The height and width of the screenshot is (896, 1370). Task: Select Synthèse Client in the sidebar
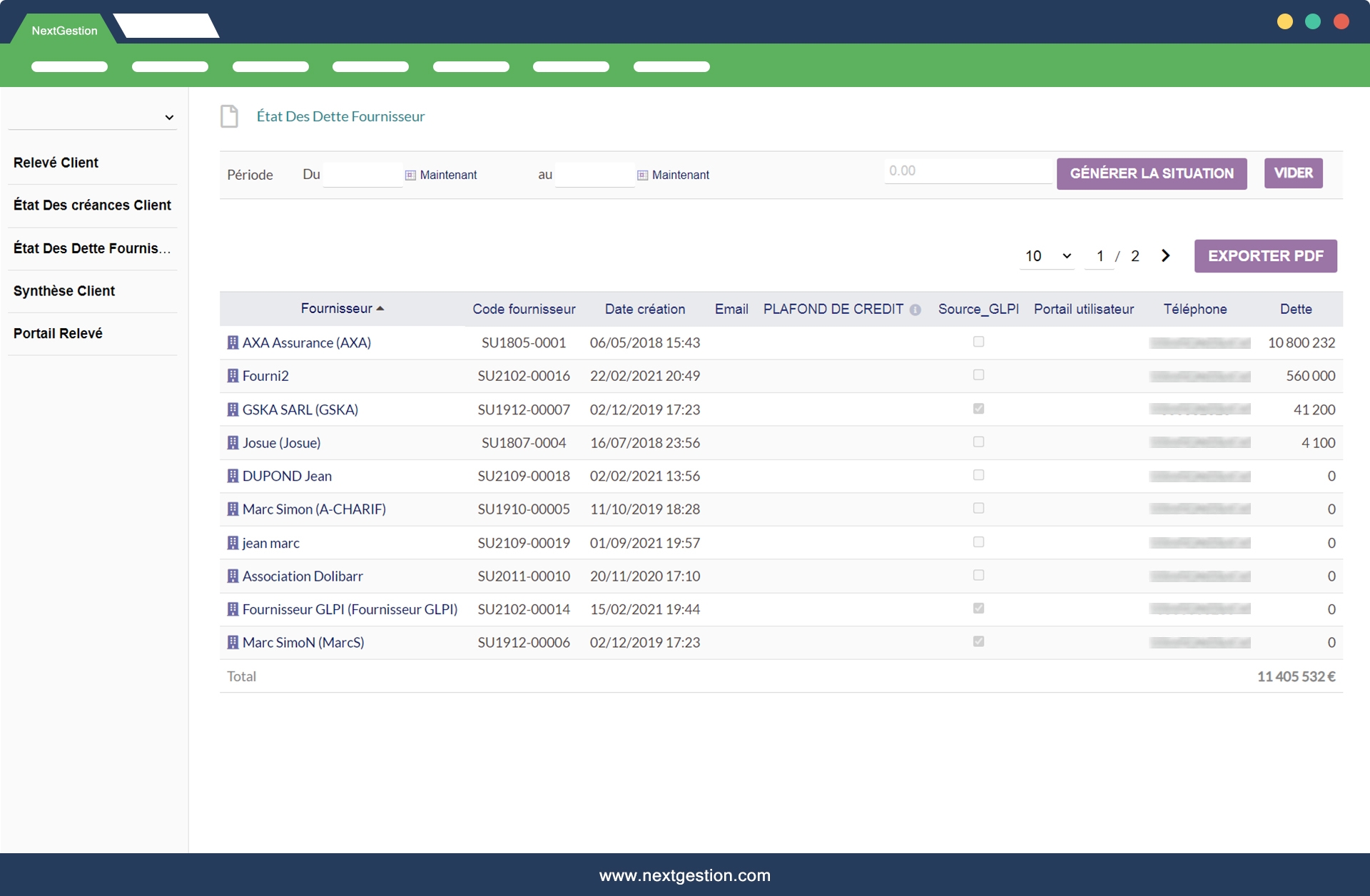[x=64, y=291]
